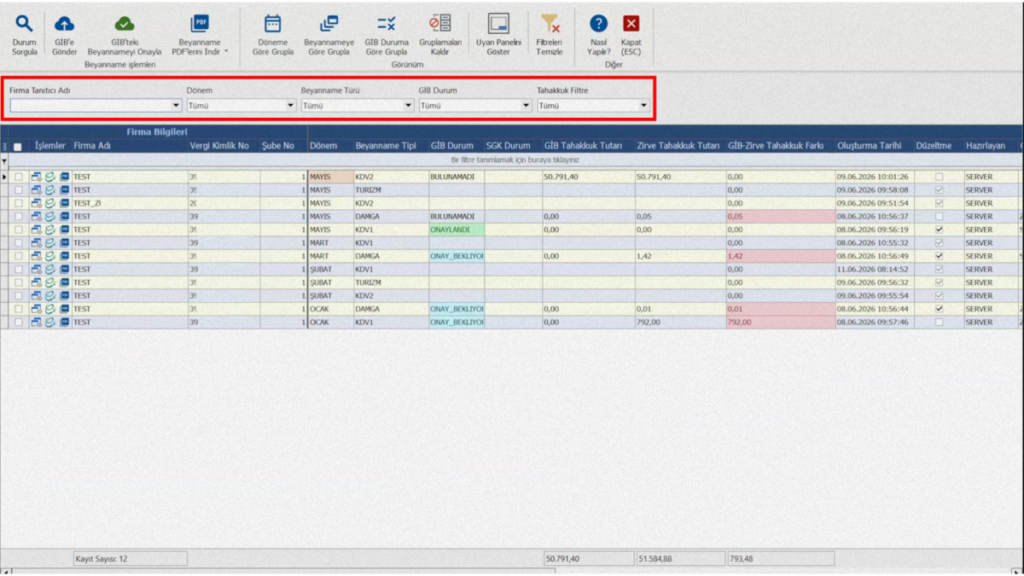Click Beyannameye Göre Grupla icon
Screen dimensions: 1024x576
pyautogui.click(x=328, y=24)
